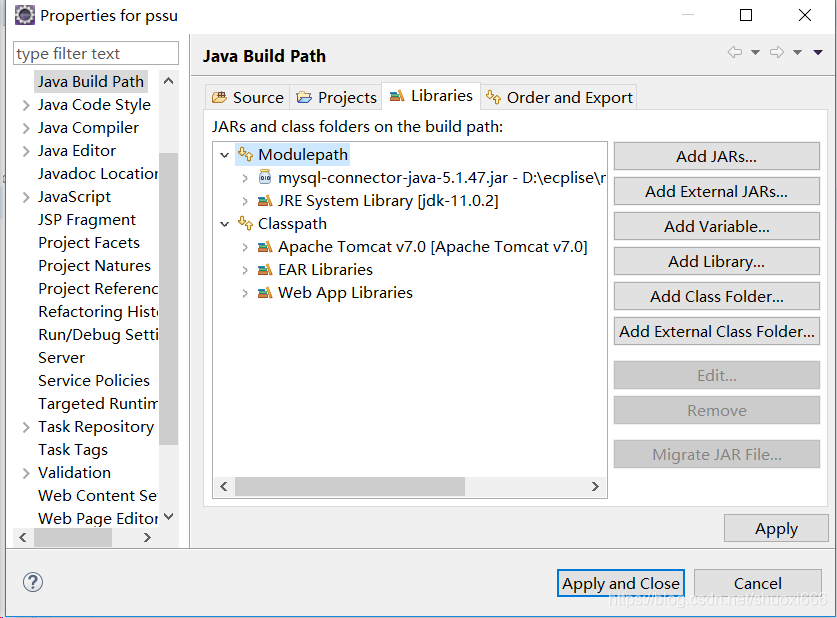Switch to the Projects tab
Viewport: 837px width, 618px height.
[336, 97]
